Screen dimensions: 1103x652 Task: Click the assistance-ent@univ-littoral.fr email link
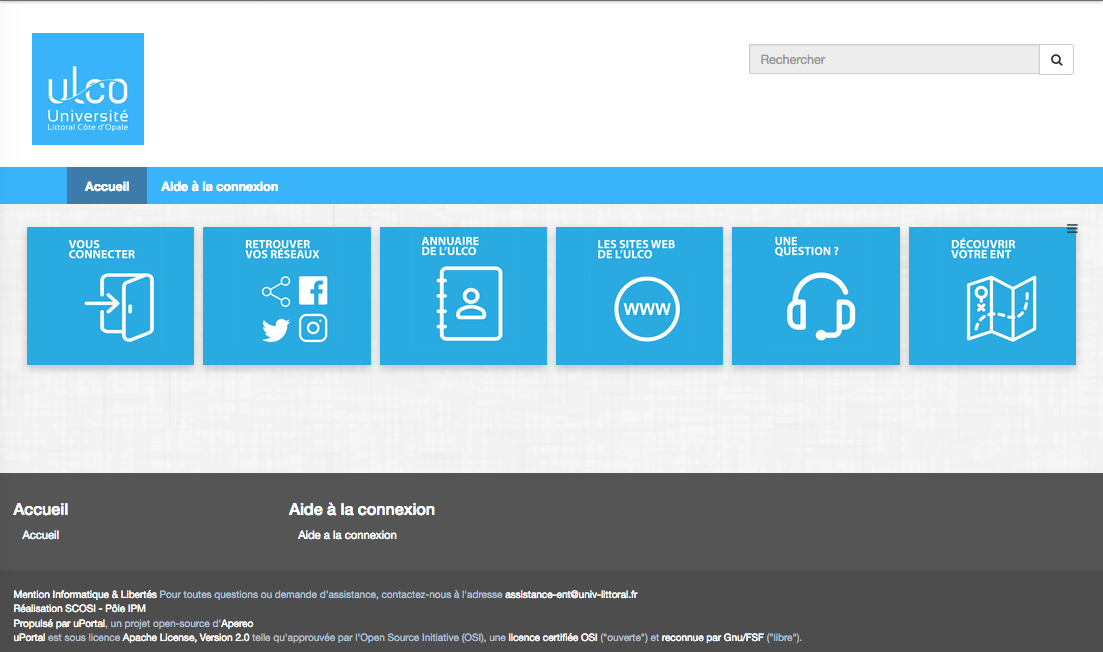click(x=571, y=594)
